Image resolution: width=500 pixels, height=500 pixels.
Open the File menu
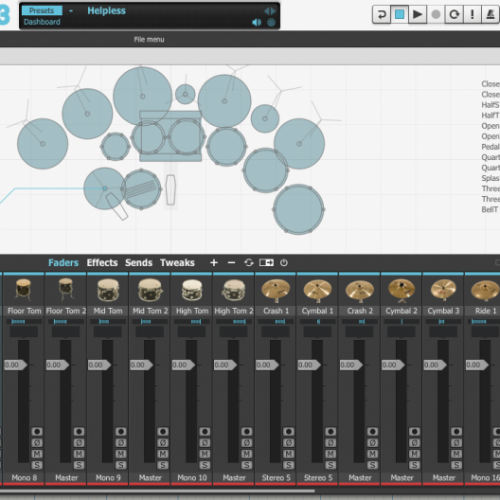(149, 40)
